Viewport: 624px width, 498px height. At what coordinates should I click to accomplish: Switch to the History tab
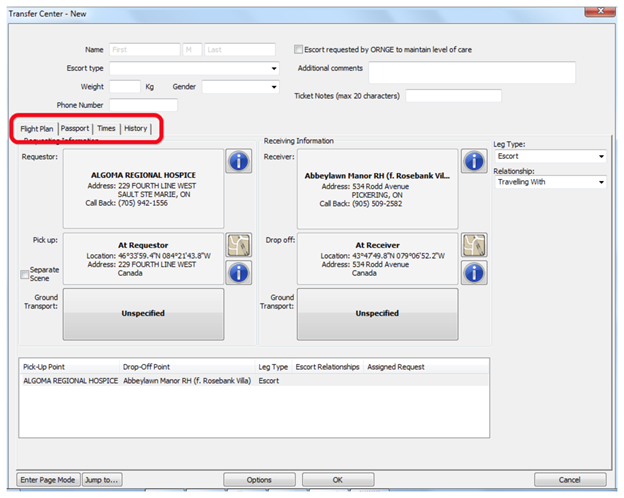pyautogui.click(x=136, y=129)
